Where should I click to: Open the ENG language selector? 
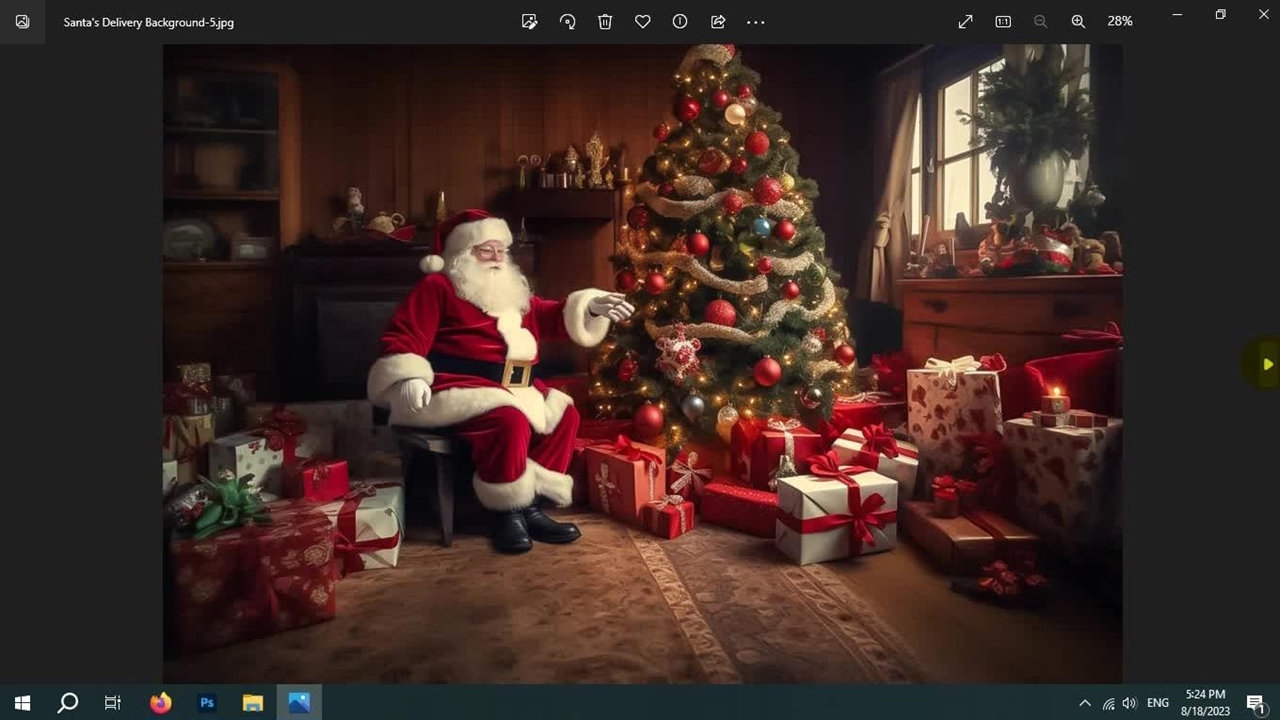coord(1158,703)
